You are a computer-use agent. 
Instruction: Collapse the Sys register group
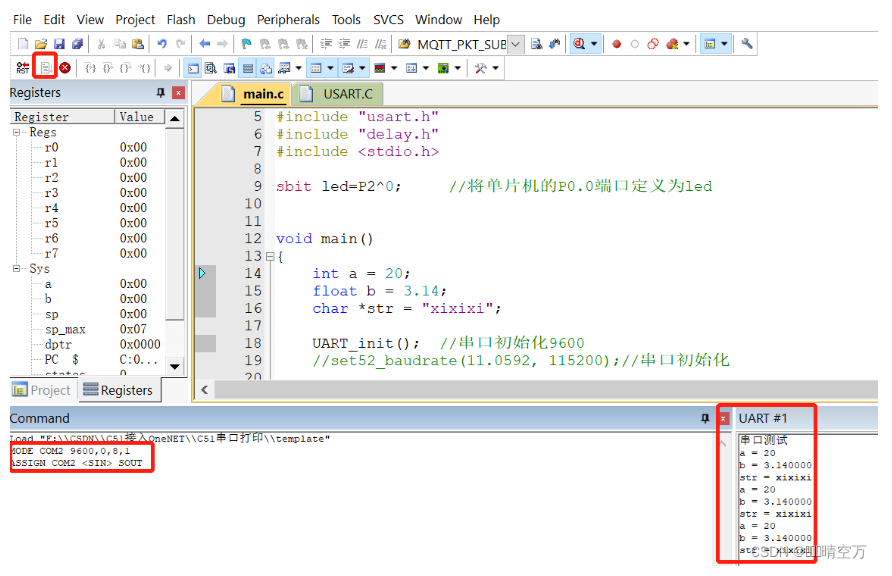(x=17, y=268)
